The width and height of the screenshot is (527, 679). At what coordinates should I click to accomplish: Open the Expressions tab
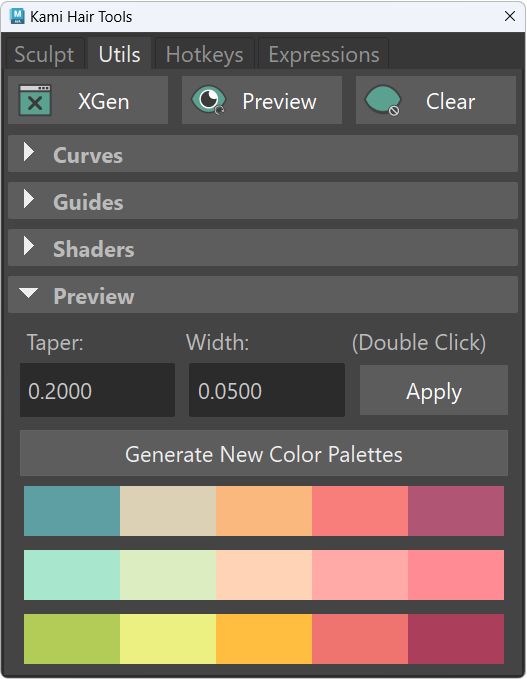(x=323, y=54)
